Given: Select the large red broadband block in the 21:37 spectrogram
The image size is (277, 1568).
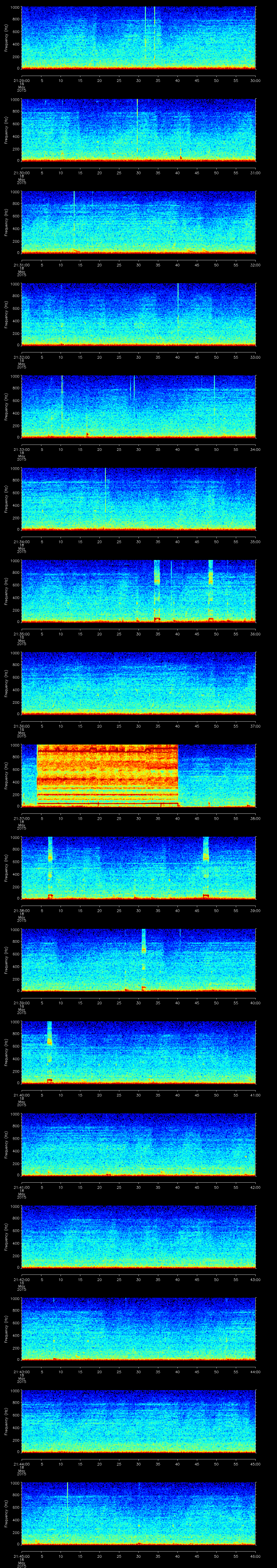Looking at the screenshot, I should point(107,775).
